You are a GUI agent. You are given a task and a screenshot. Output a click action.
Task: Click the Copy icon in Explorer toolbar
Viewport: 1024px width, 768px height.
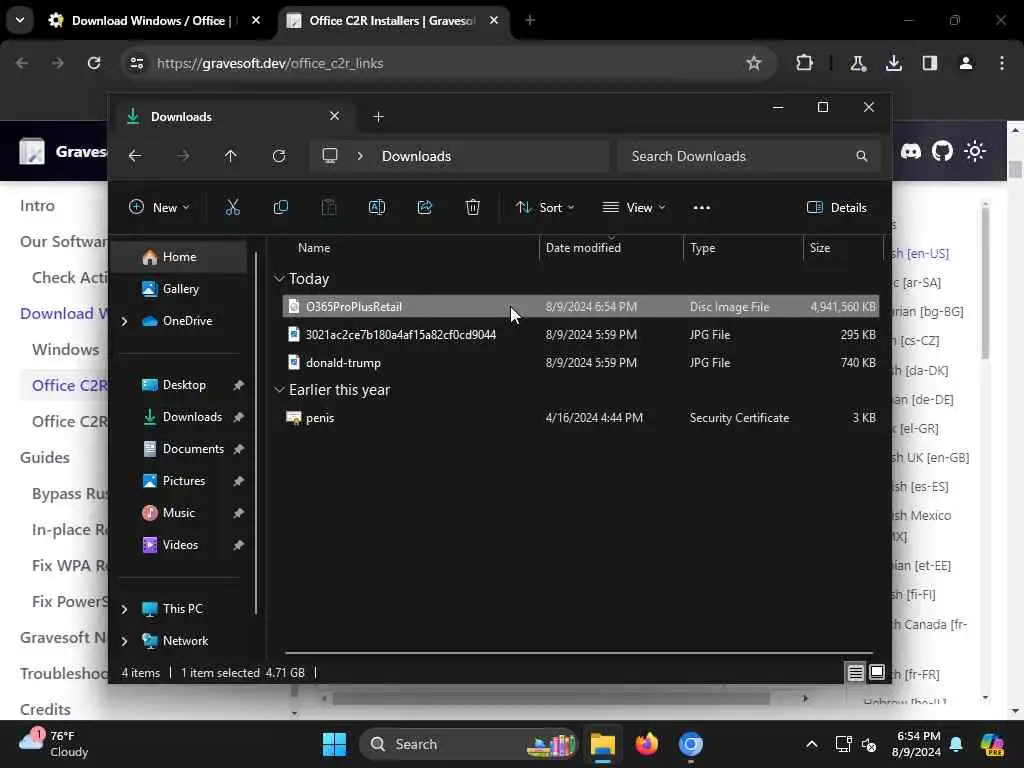(281, 208)
